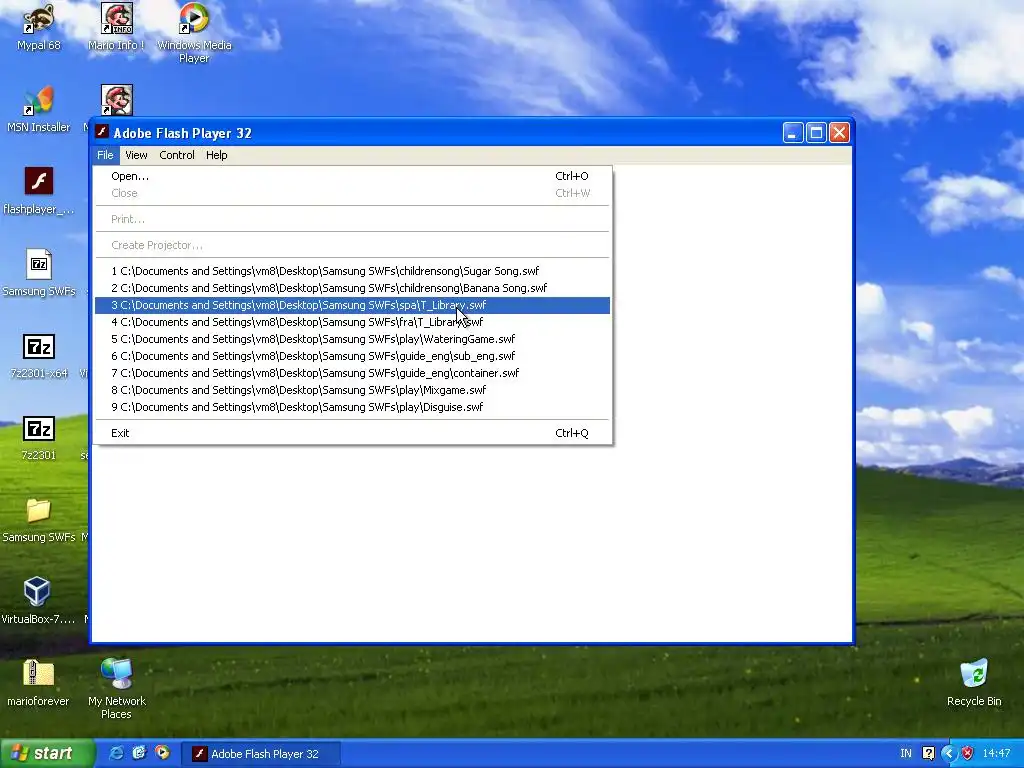Screen dimensions: 1024x768
Task: Open the Mario Info ! desktop shortcut
Action: pyautogui.click(x=116, y=27)
